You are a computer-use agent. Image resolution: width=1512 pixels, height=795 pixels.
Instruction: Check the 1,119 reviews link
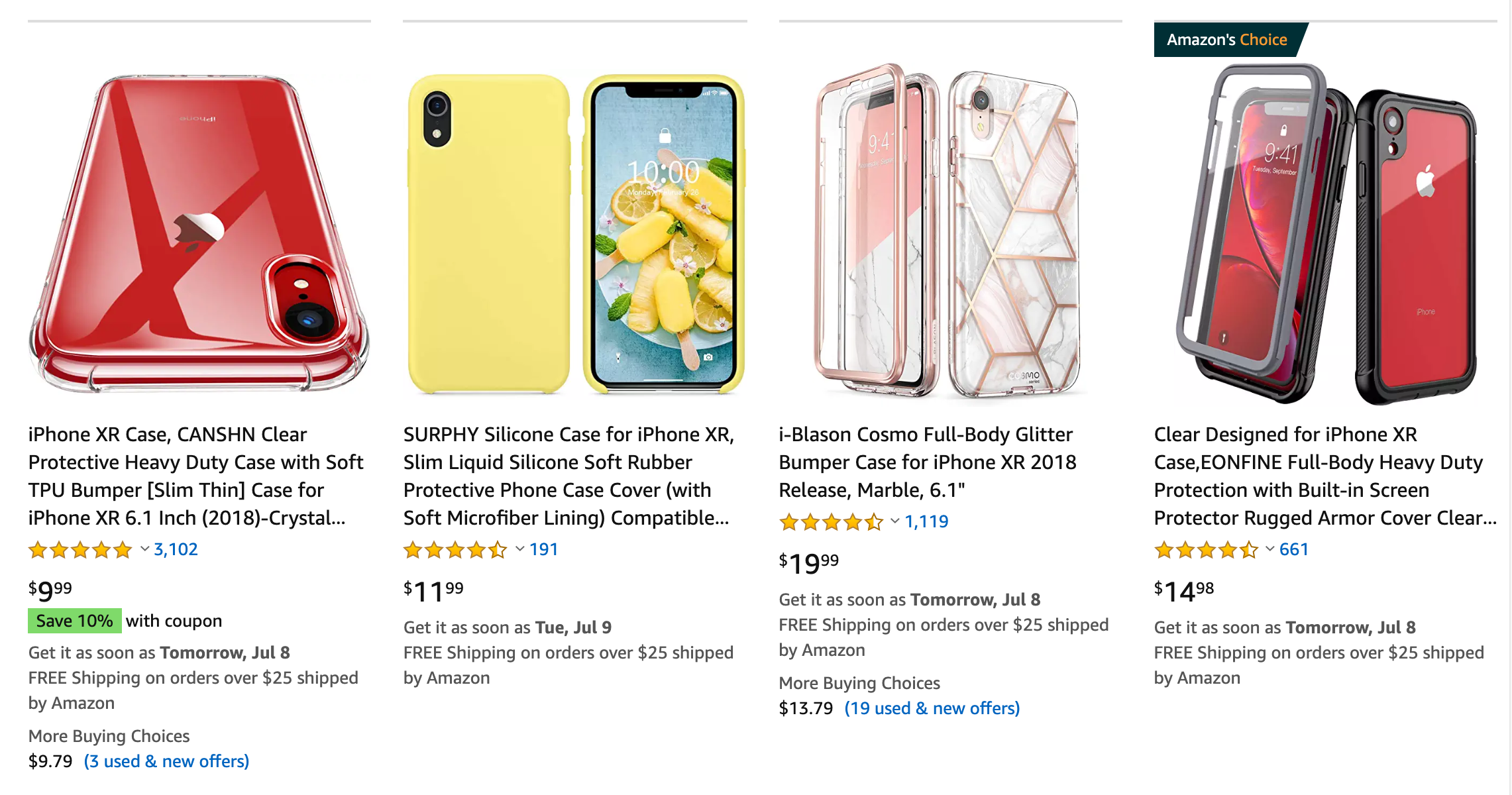coord(926,521)
